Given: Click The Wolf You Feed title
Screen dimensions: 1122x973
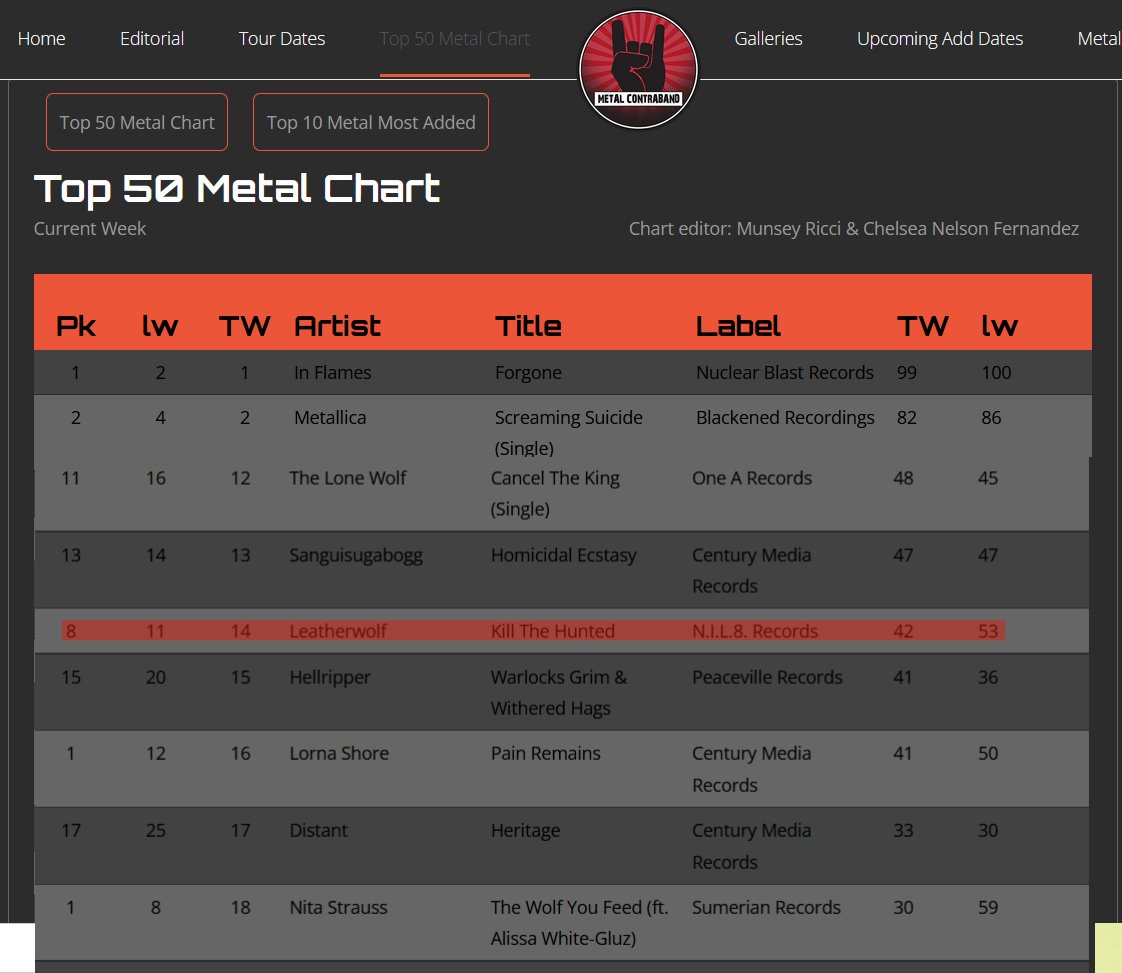Looking at the screenshot, I should click(x=580, y=923).
